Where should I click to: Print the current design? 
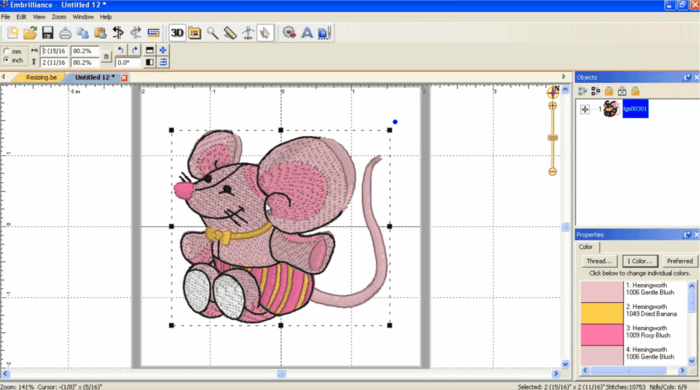point(65,33)
